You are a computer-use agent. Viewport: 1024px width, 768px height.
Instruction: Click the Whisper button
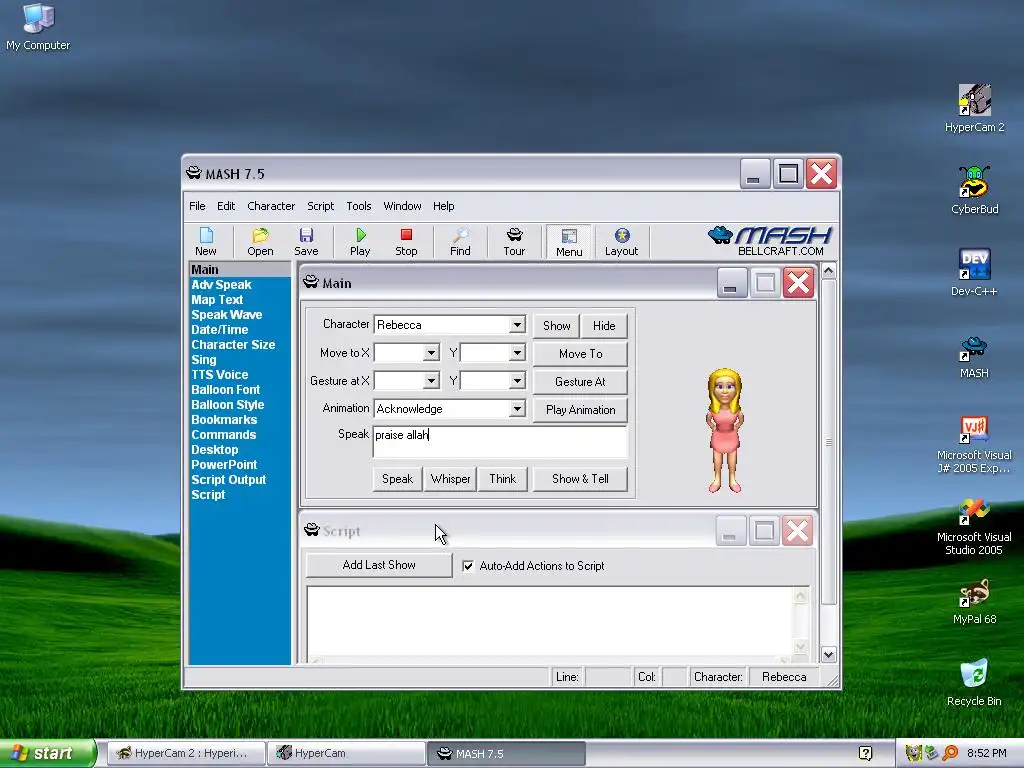coord(450,479)
